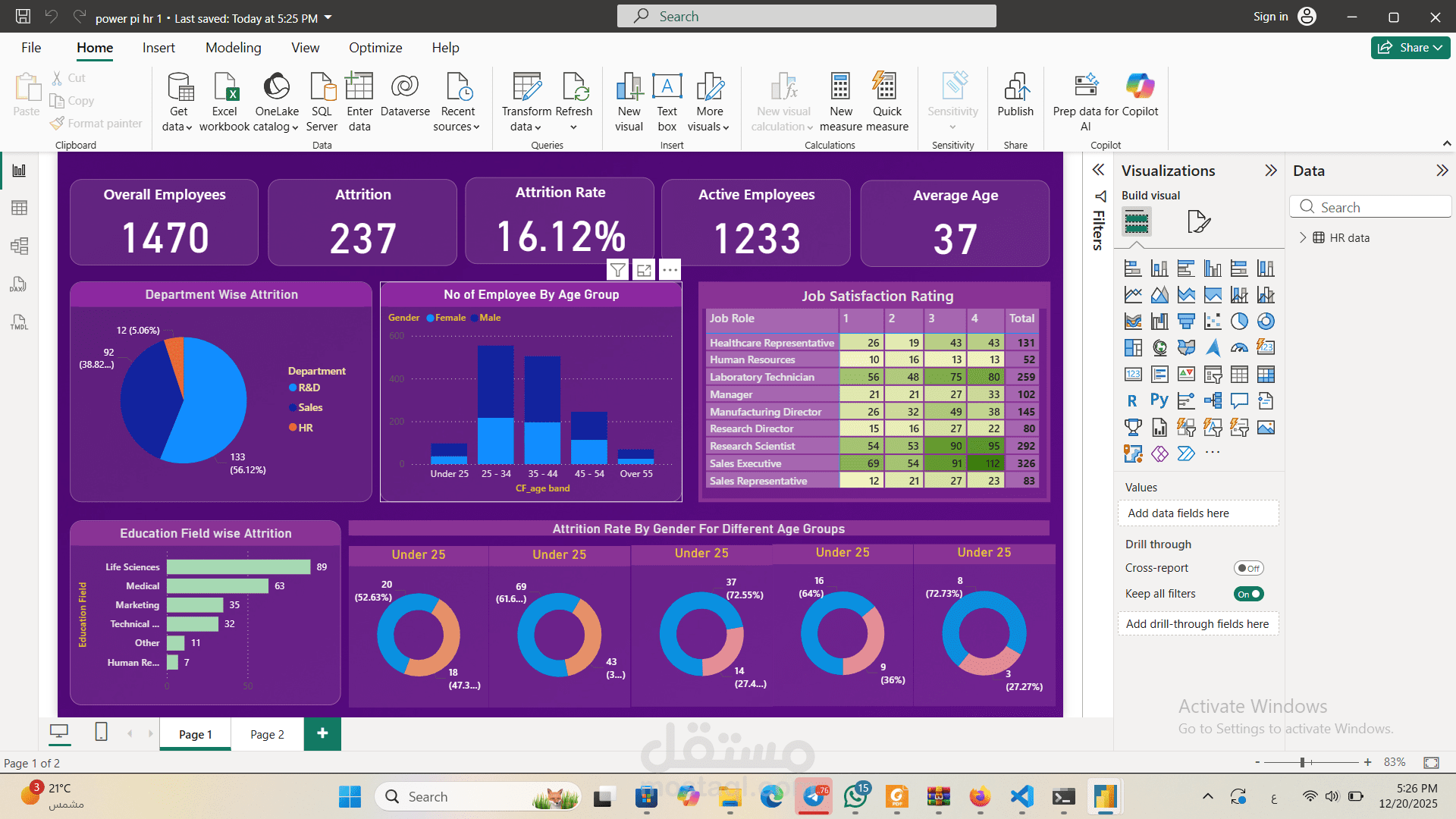Viewport: 1456px width, 819px height.
Task: Select the Donut chart visual
Action: (x=1266, y=321)
